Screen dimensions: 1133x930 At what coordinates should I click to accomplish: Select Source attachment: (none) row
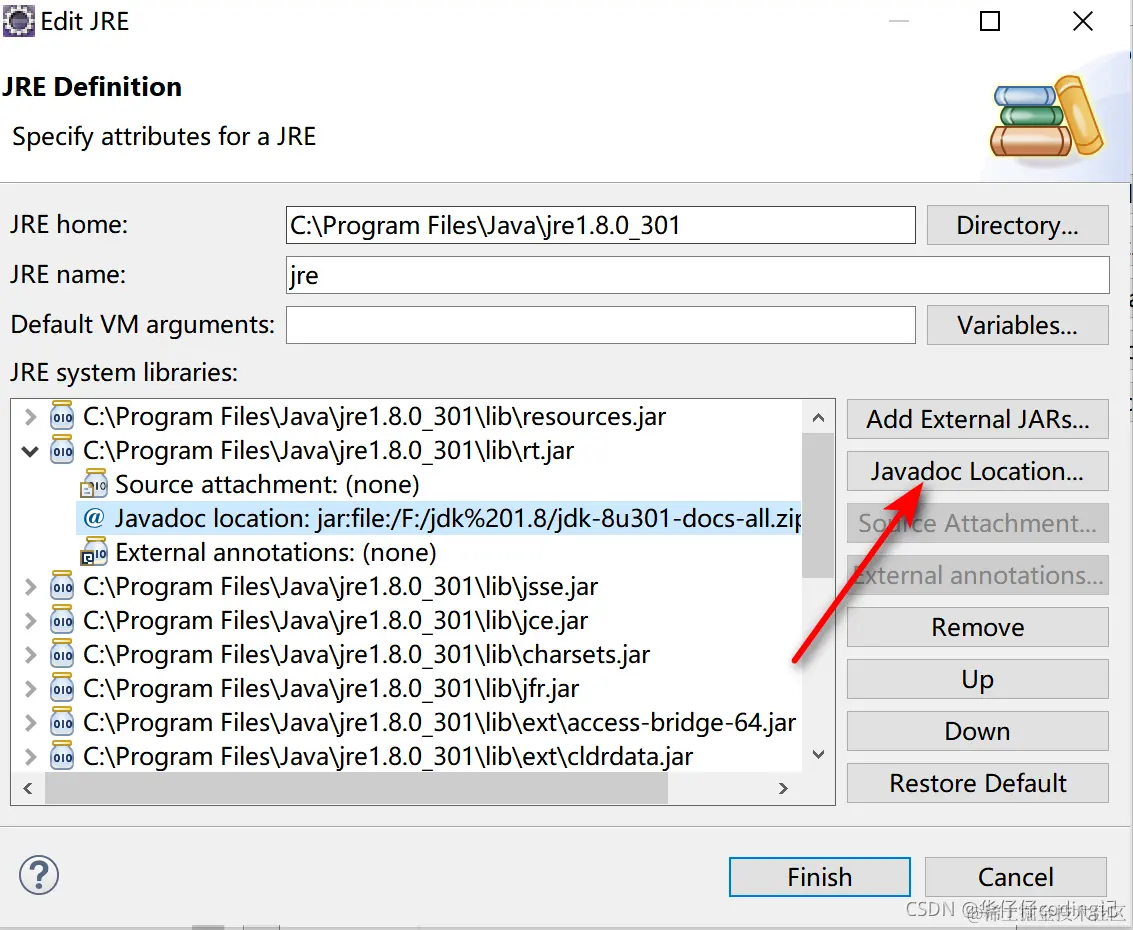(x=267, y=484)
